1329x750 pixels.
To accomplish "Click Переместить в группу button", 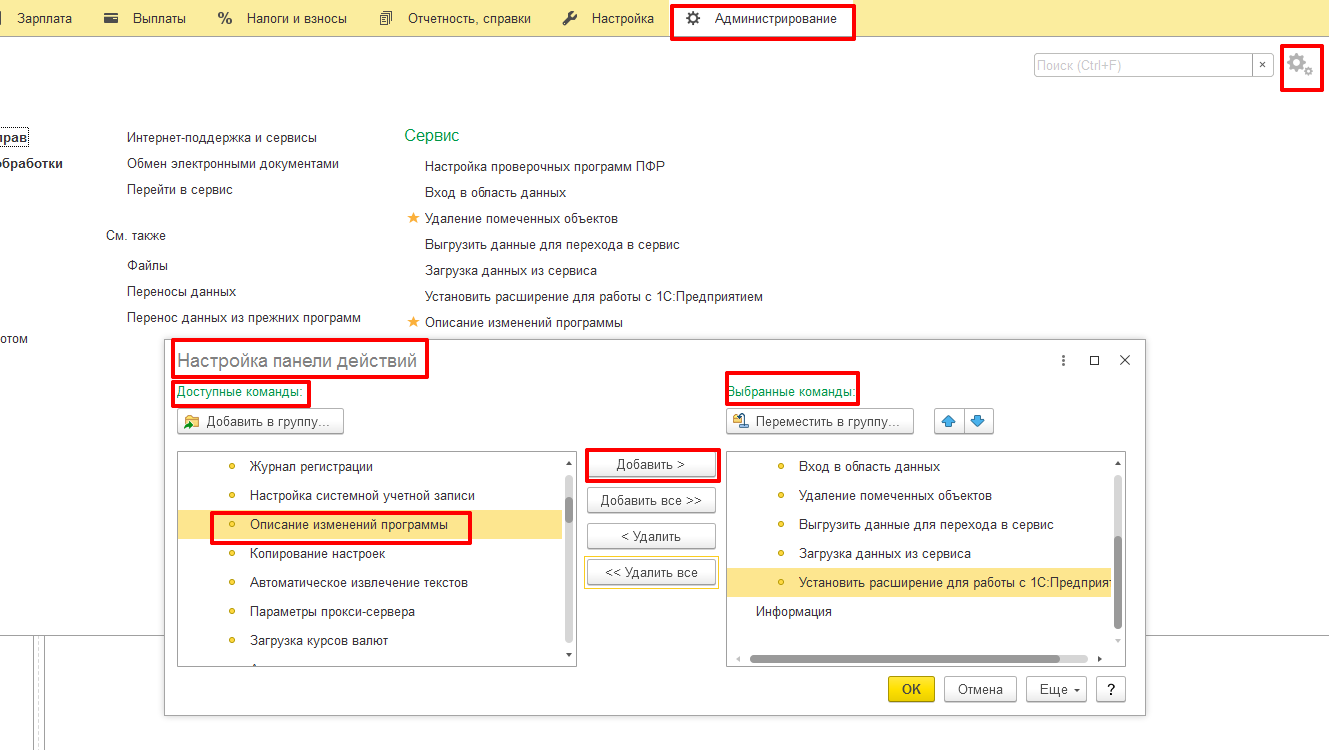I will [x=820, y=421].
